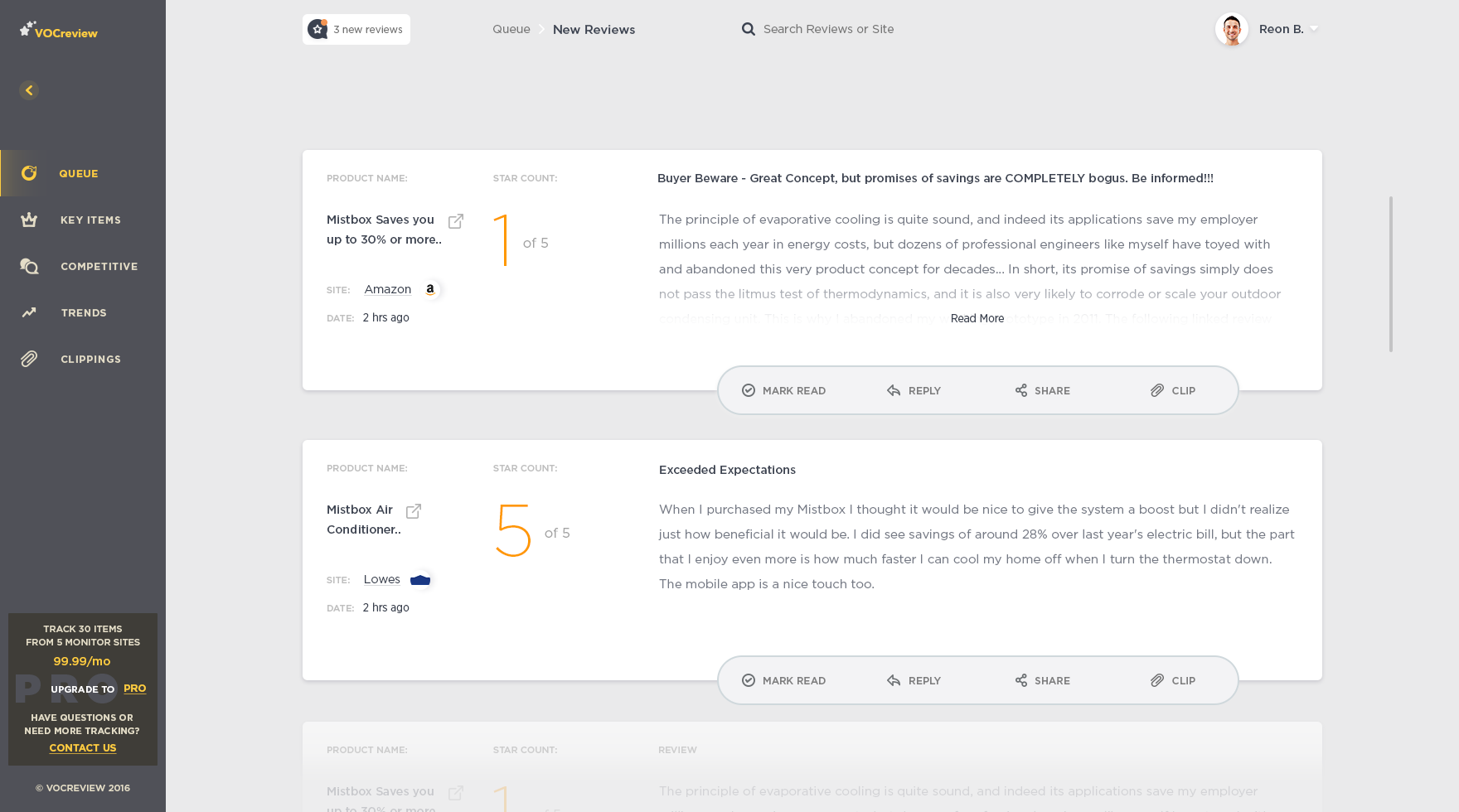
Task: Open the Lowes site link
Action: (382, 579)
